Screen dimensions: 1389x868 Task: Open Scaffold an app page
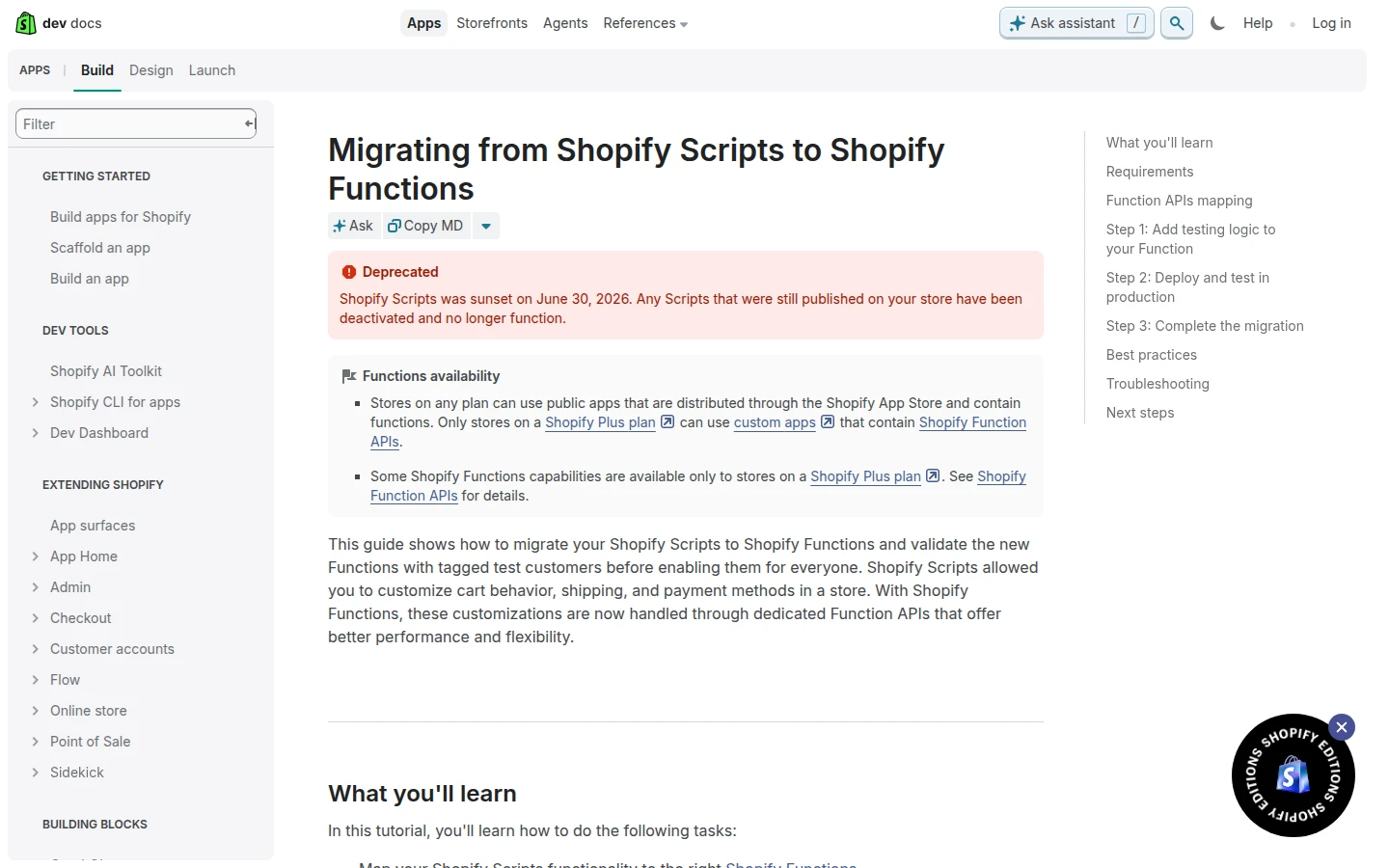[100, 248]
